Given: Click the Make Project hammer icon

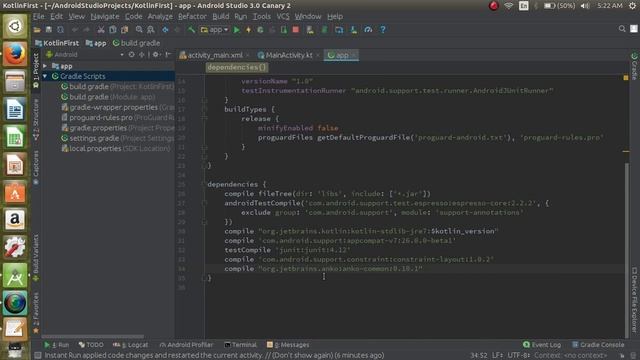Looking at the screenshot, I should pos(191,30).
